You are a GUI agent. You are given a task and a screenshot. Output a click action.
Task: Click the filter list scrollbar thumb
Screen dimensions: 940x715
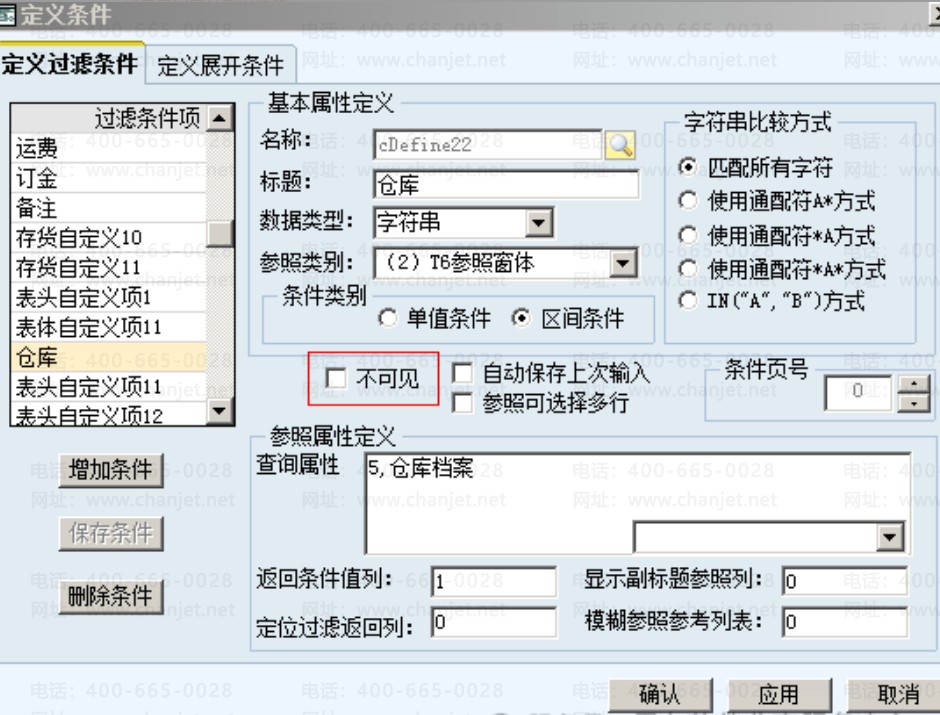tap(219, 234)
